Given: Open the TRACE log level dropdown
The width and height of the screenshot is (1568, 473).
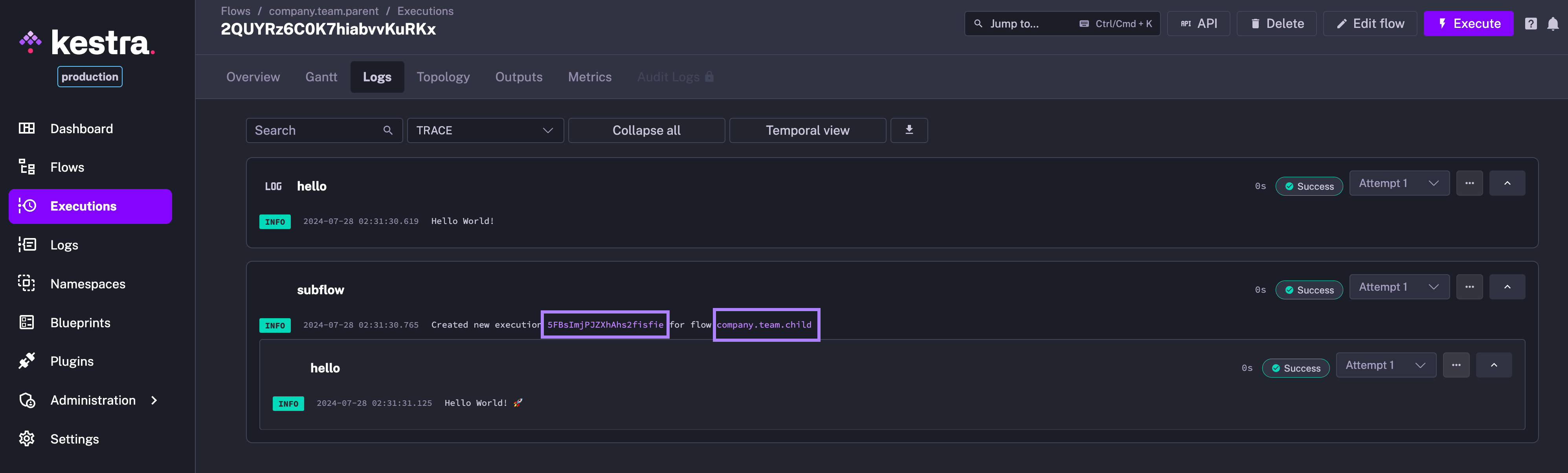Looking at the screenshot, I should coord(485,130).
